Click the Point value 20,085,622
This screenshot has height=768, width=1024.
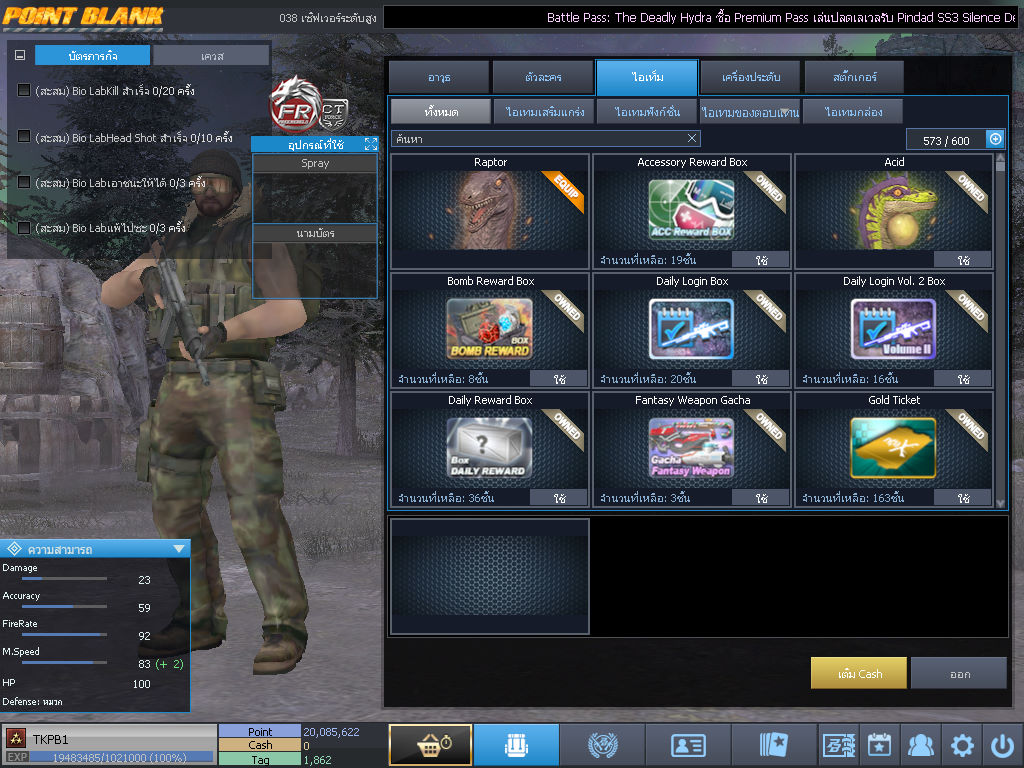[331, 731]
